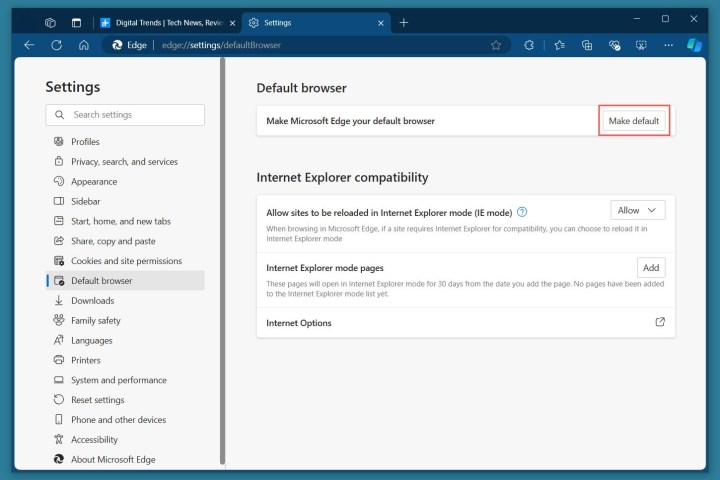Open the Favorites list toolbar icon
This screenshot has height=480, width=720.
click(x=559, y=45)
